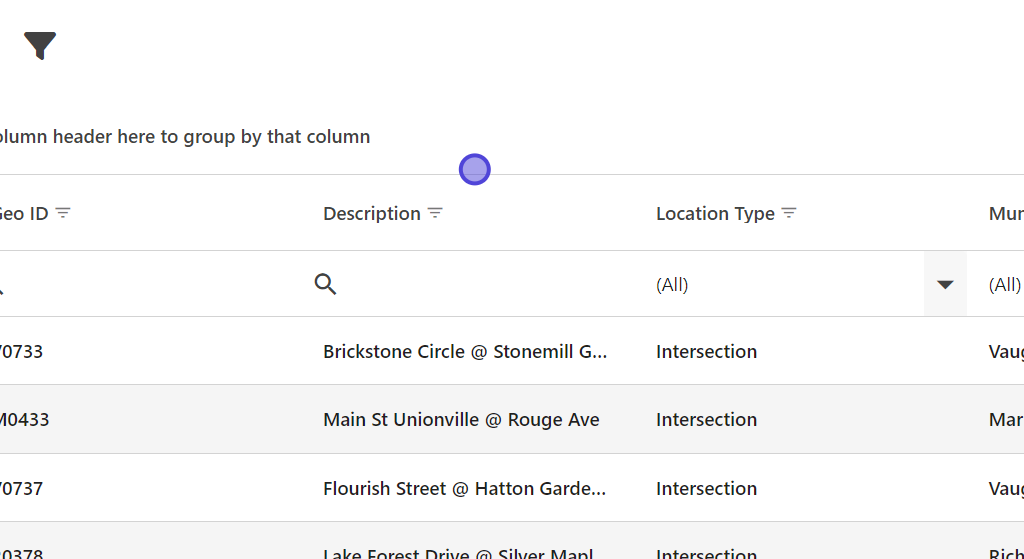Select the Location Type (All) filter box

(x=780, y=284)
